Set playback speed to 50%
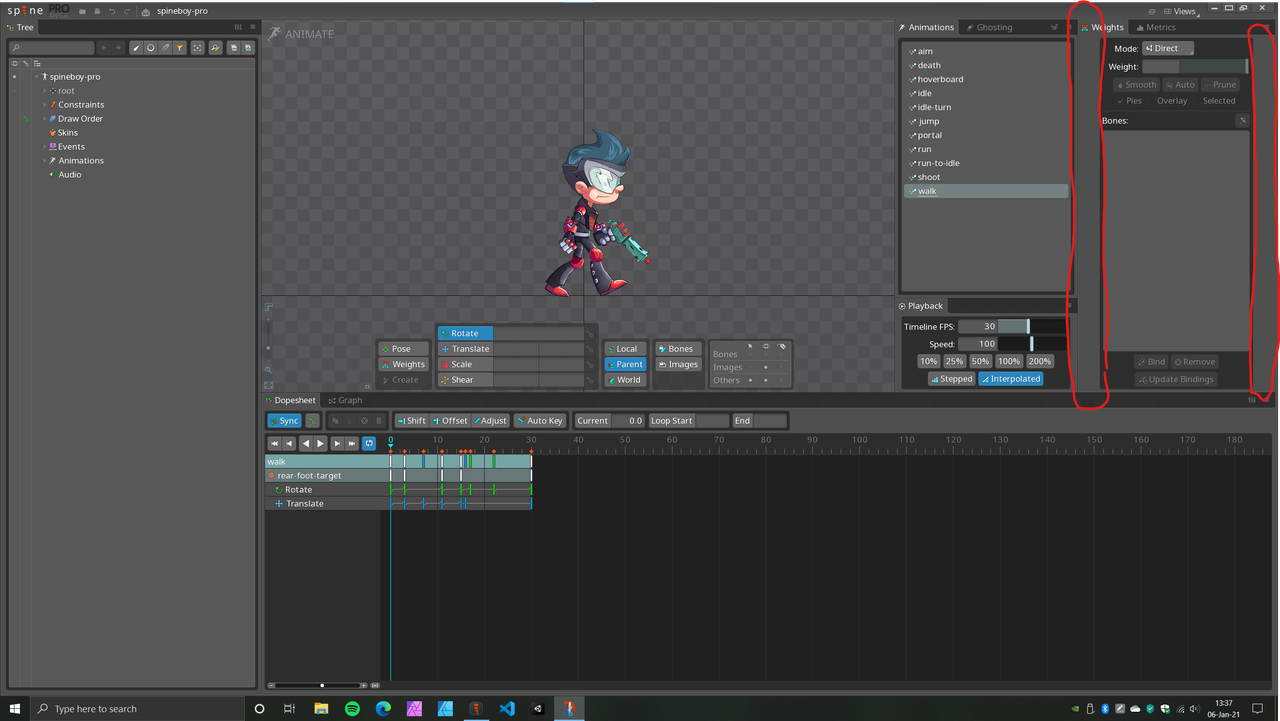Viewport: 1280px width, 721px height. click(x=980, y=361)
